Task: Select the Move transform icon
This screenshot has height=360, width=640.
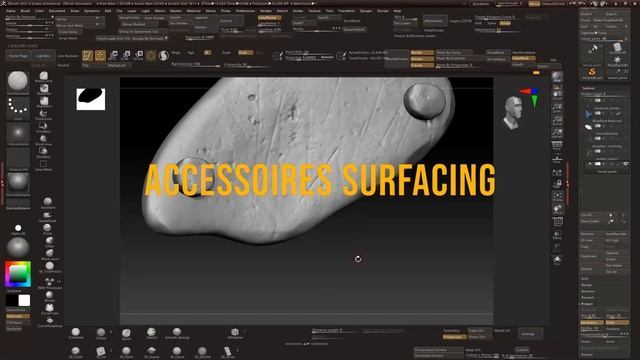Action: click(113, 56)
